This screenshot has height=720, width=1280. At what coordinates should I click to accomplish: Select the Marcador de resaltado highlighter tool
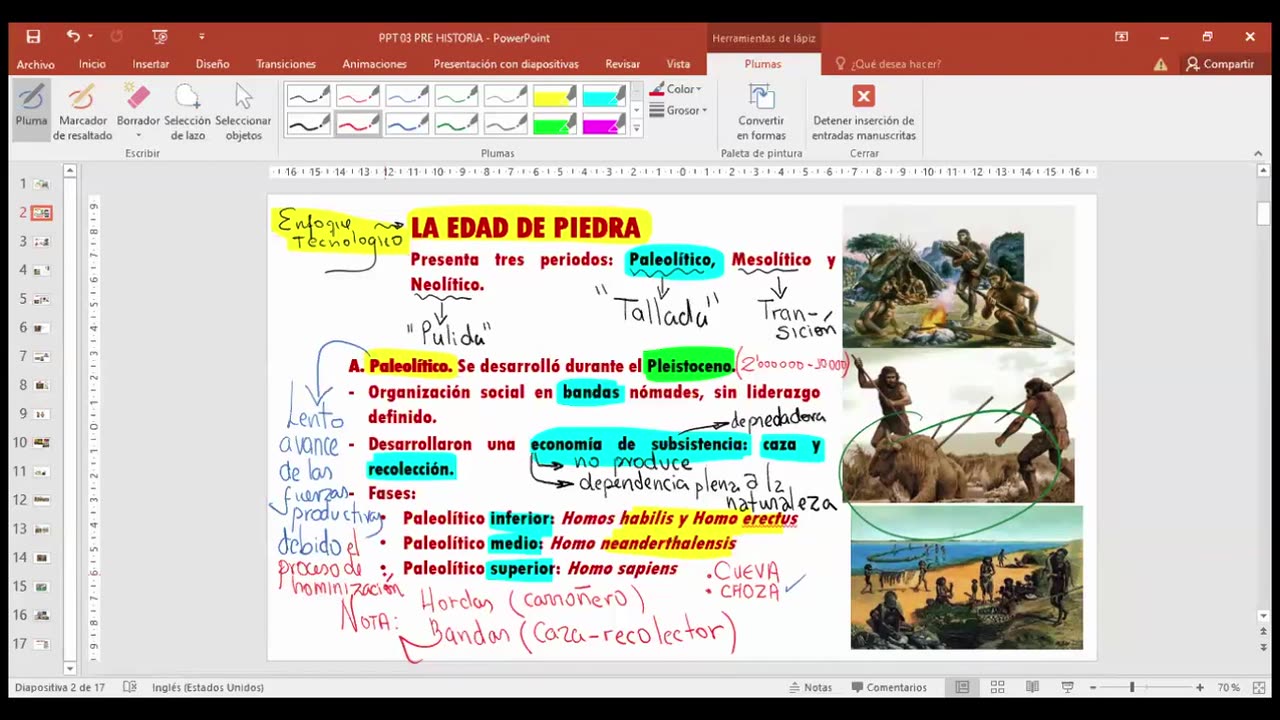(x=83, y=111)
